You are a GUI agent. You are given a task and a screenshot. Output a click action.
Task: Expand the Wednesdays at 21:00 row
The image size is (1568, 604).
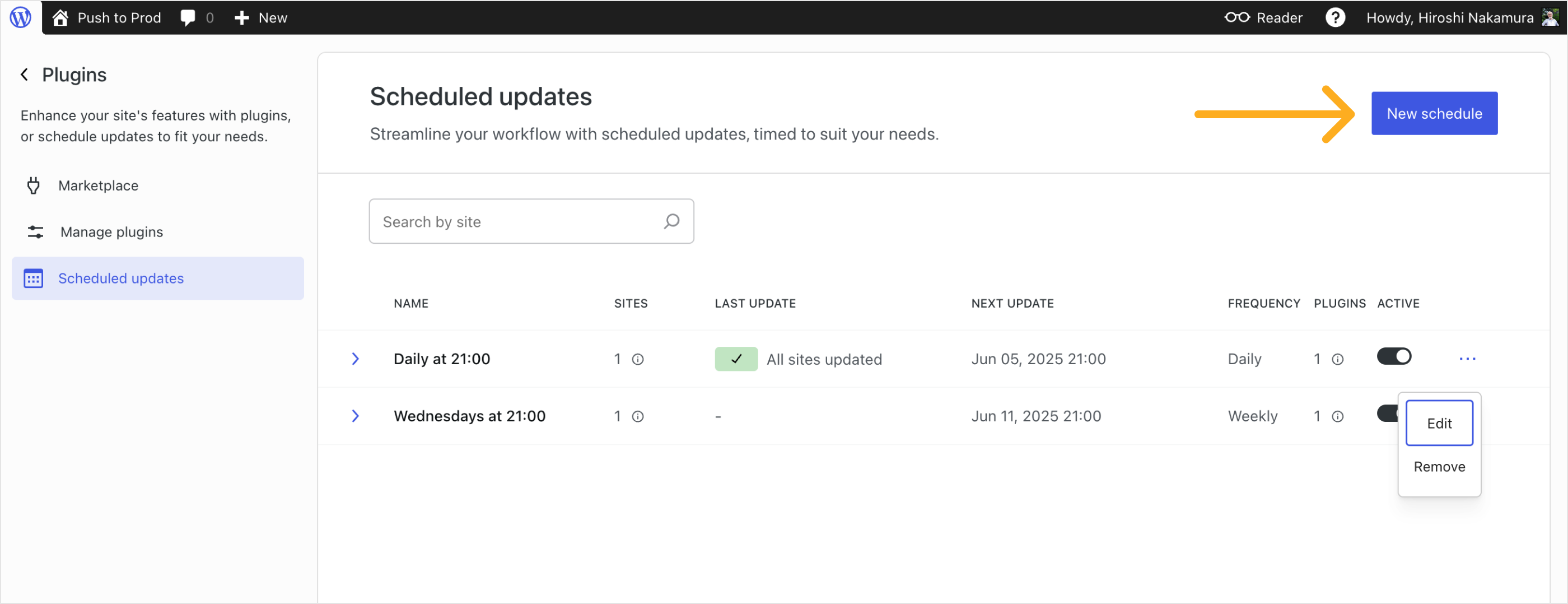tap(356, 416)
